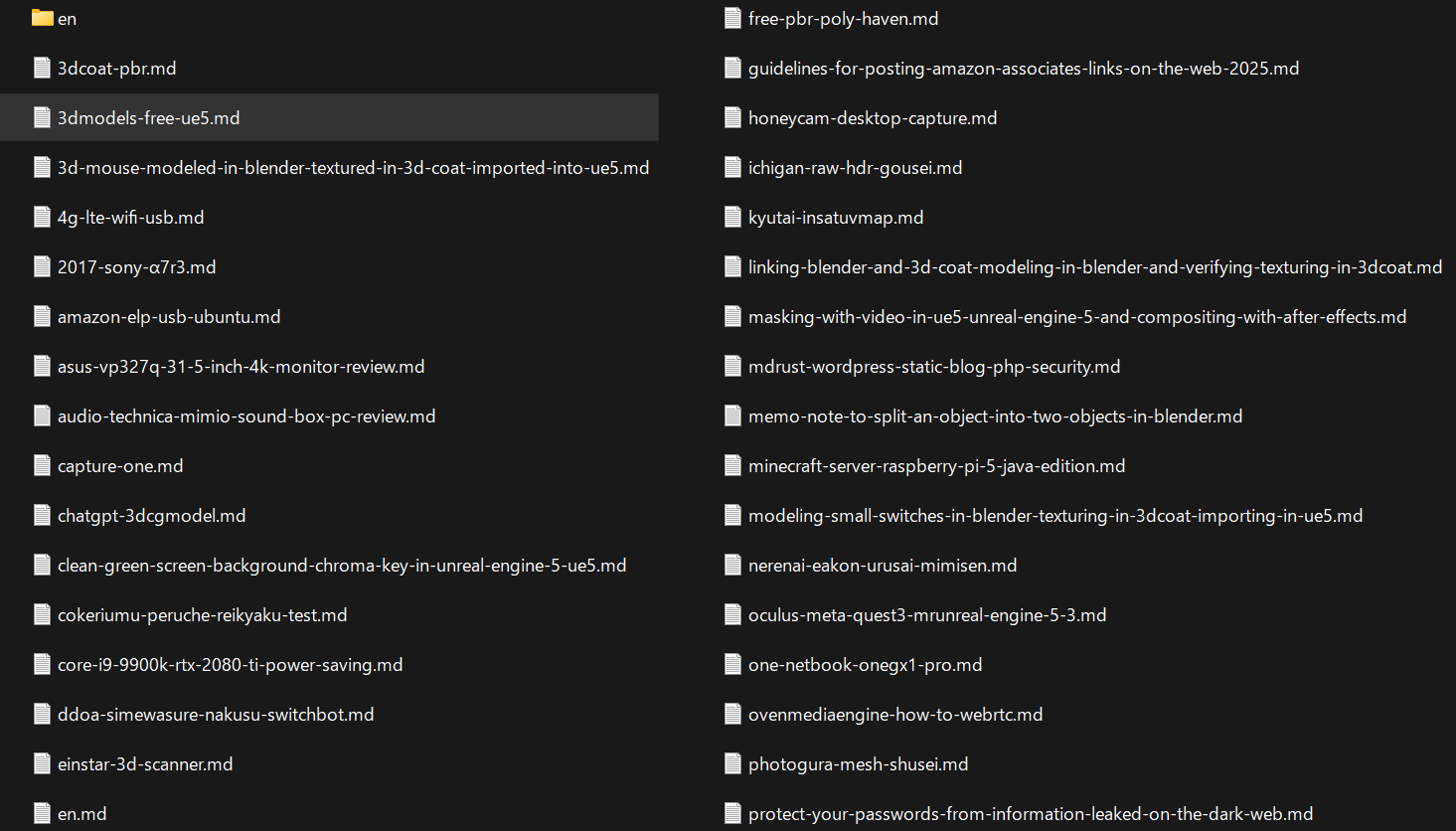Select the free-pbr-poly-haven.md file icon
Viewport: 1456px width, 831px height.
732,18
